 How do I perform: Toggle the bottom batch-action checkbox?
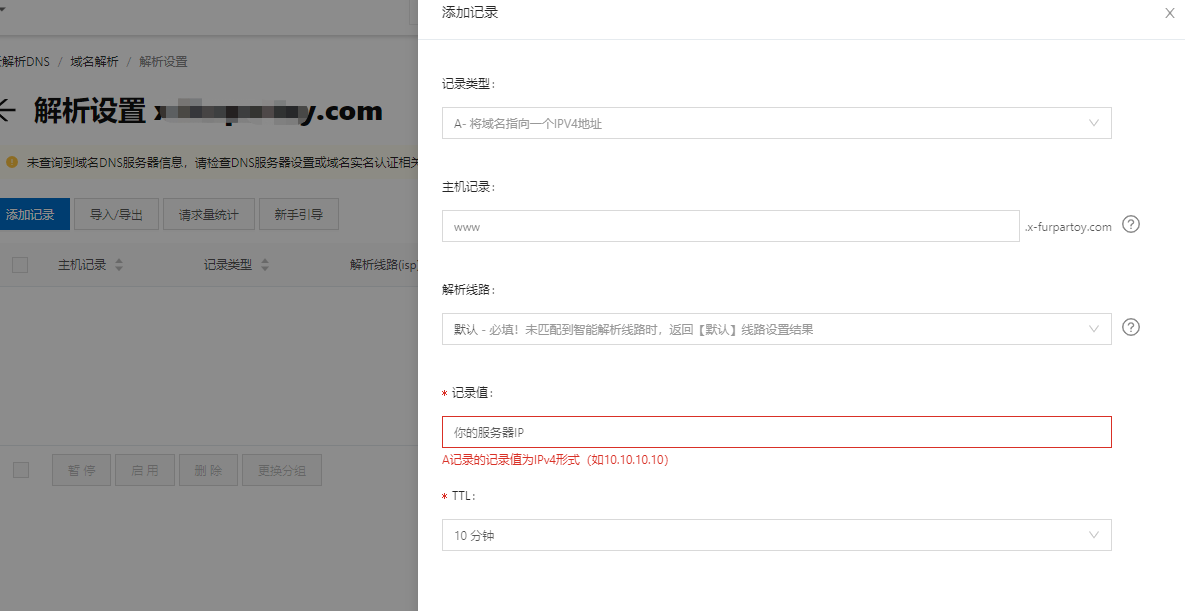click(x=21, y=470)
